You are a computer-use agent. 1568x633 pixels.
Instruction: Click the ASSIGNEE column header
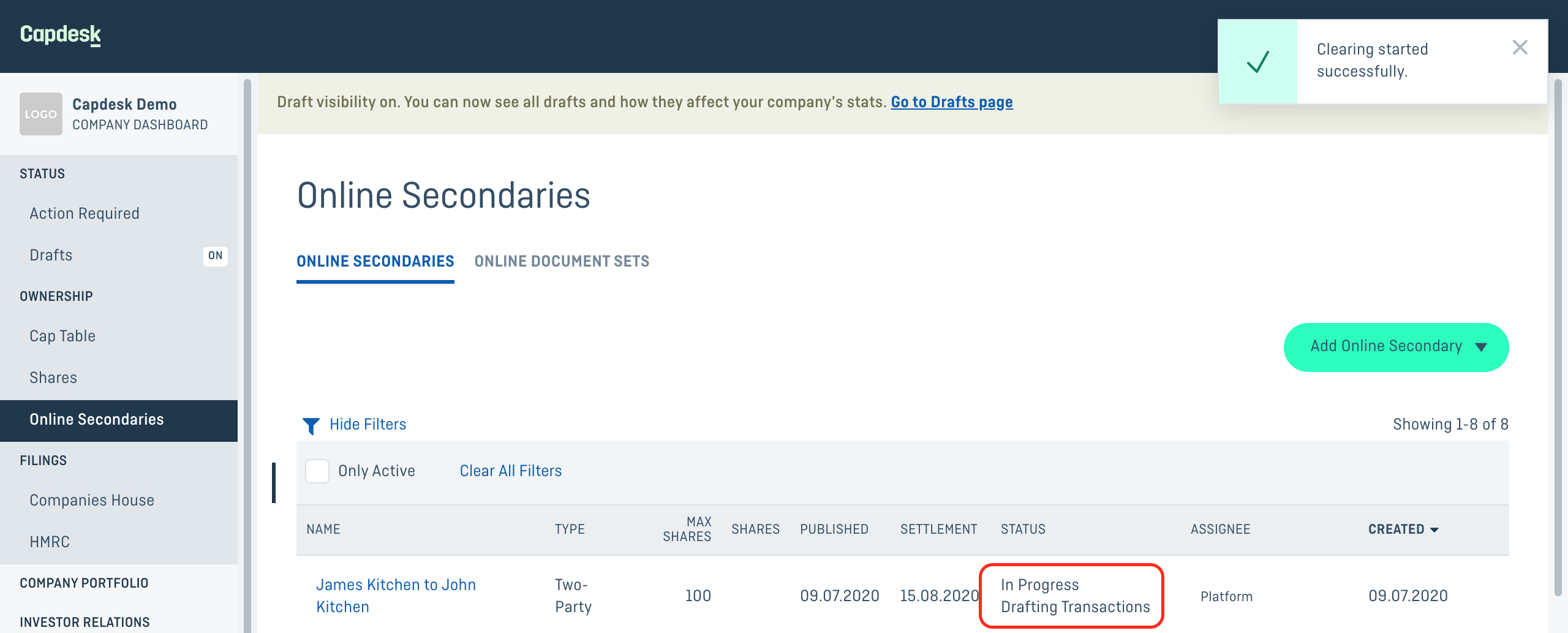click(x=1220, y=529)
